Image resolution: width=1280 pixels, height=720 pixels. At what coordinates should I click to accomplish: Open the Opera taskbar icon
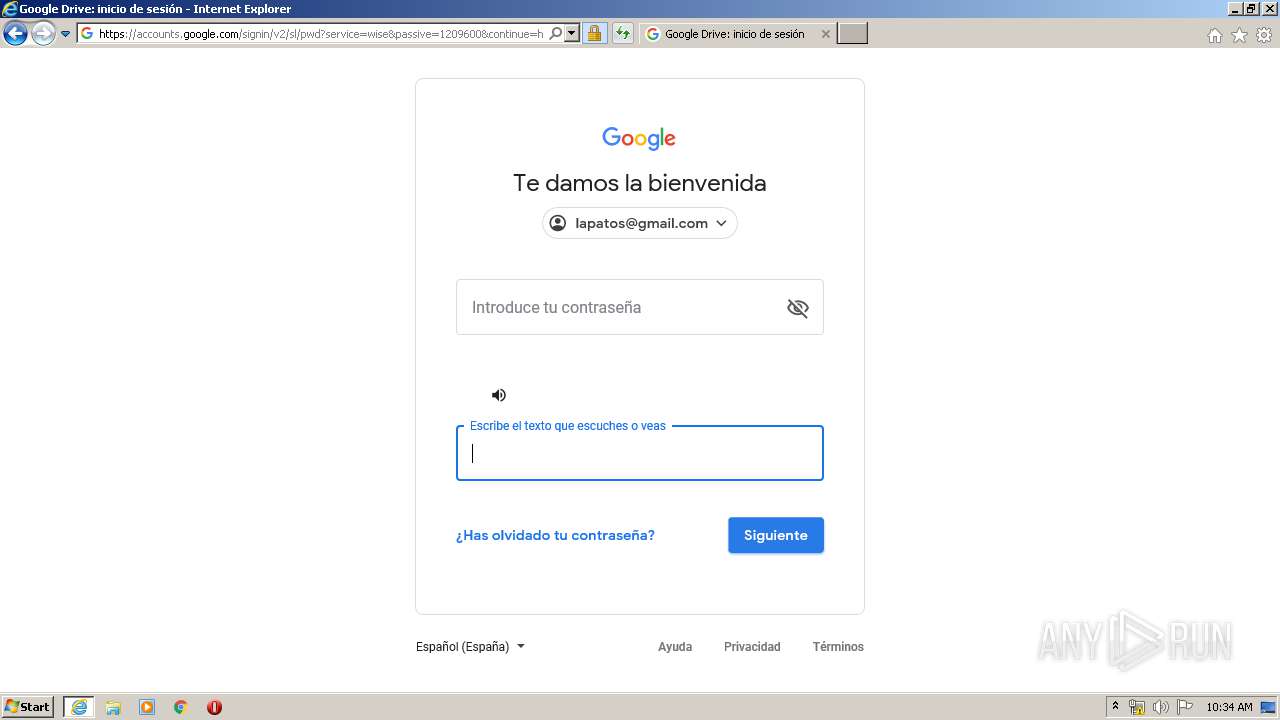pyautogui.click(x=214, y=707)
